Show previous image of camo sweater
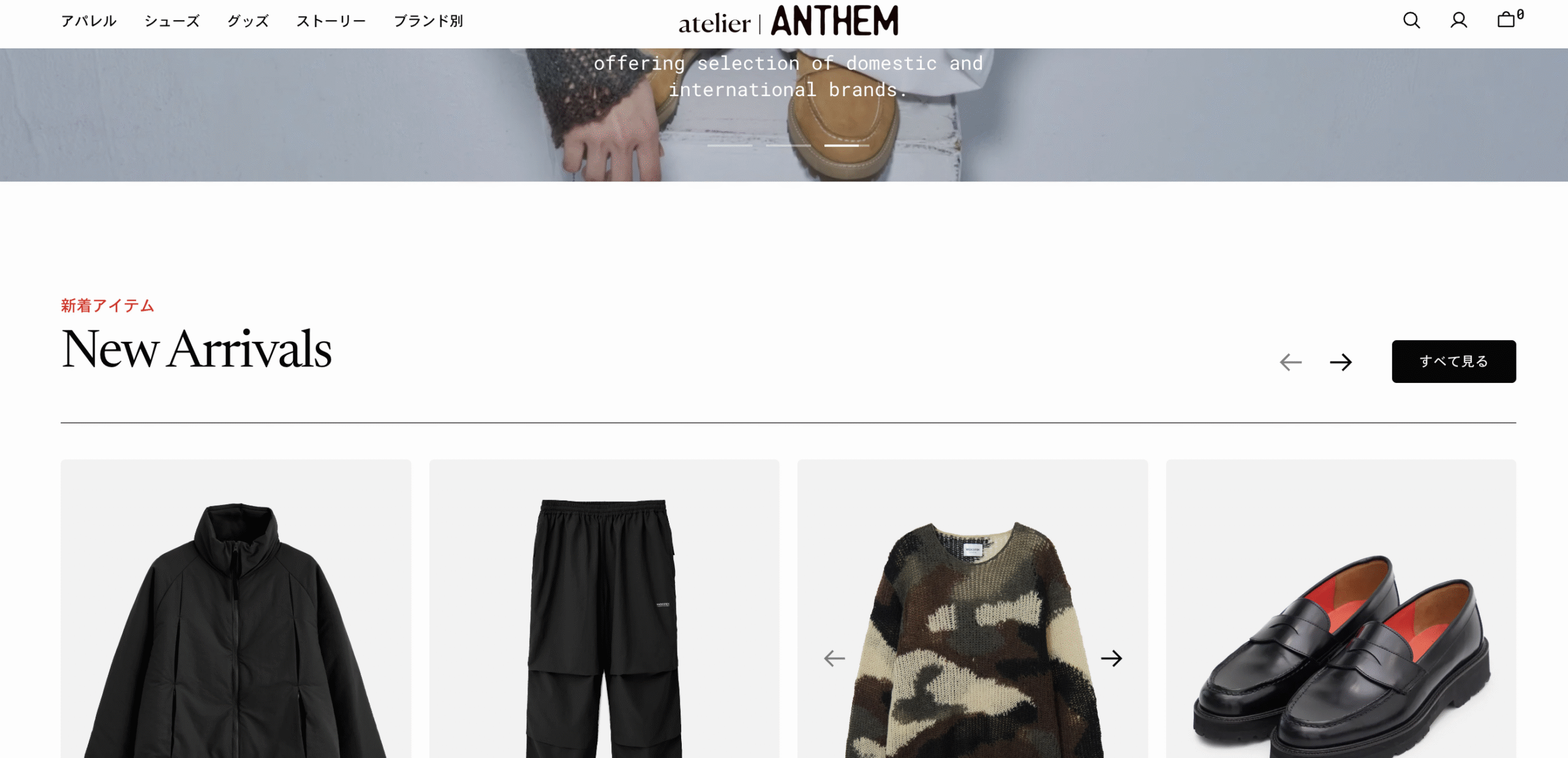The width and height of the screenshot is (1568, 758). click(834, 658)
